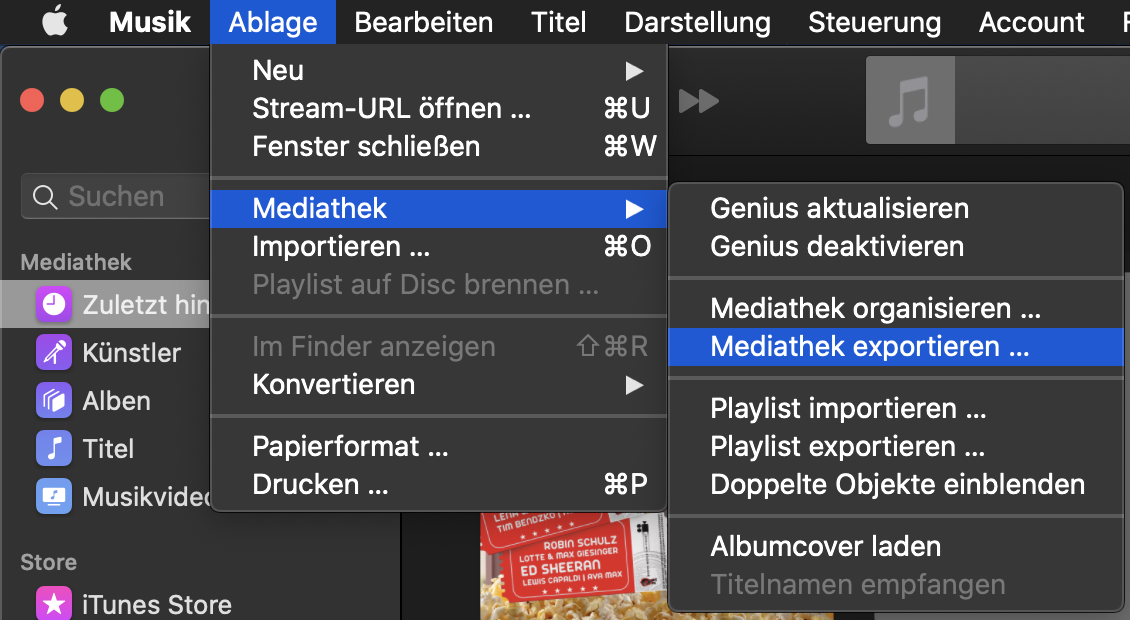Select Doppelte Objekte einblenden

click(896, 484)
